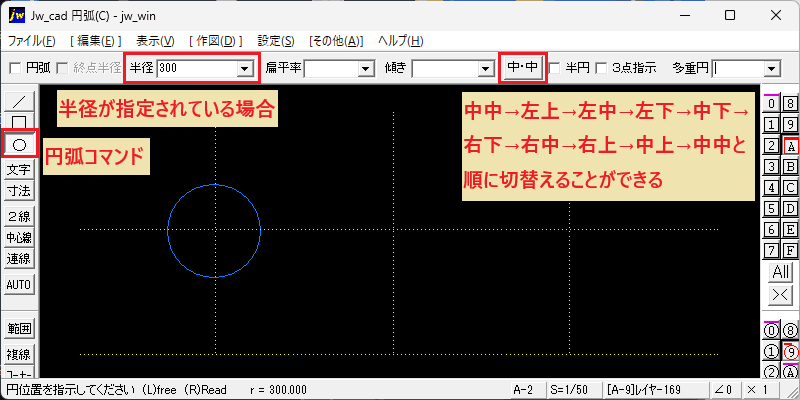Open the 作図(D) menu

click(215, 41)
